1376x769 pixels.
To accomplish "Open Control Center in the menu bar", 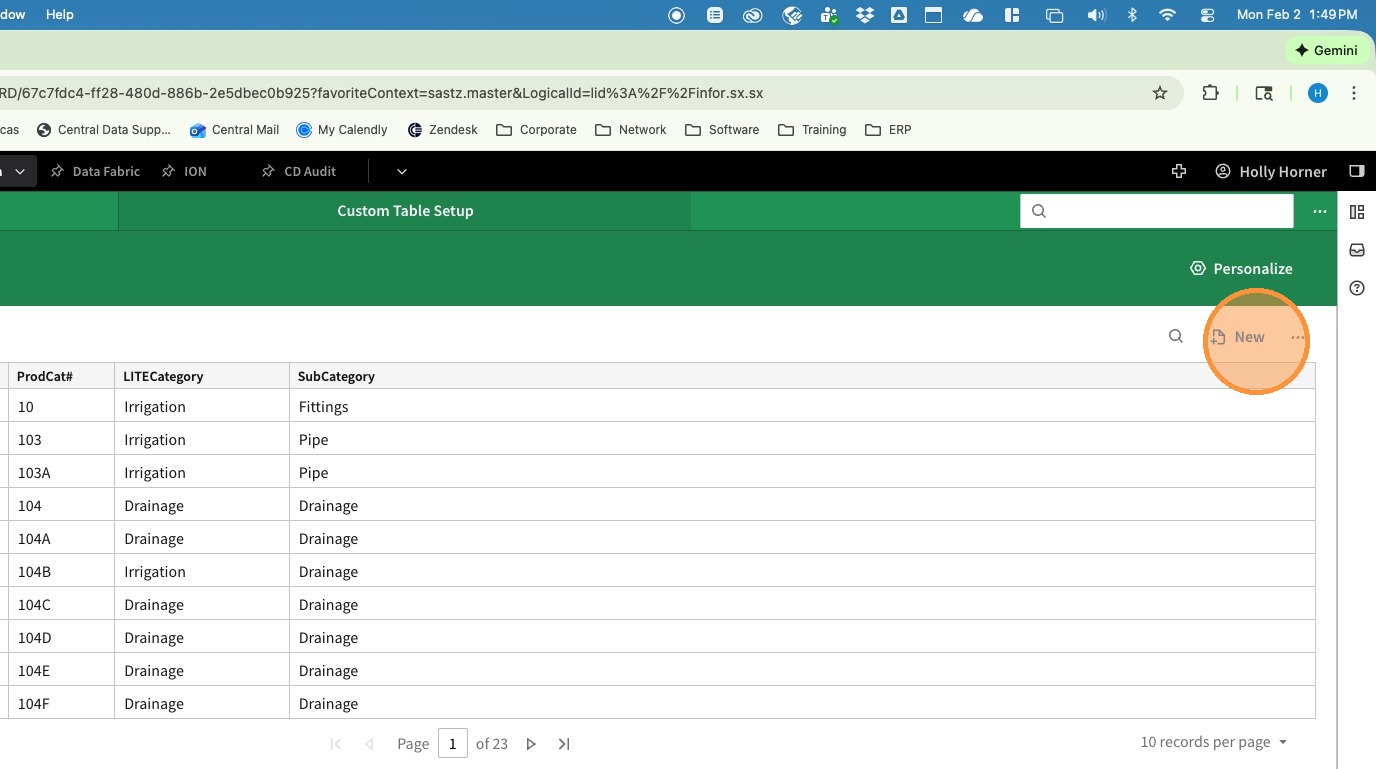I will [x=1207, y=15].
